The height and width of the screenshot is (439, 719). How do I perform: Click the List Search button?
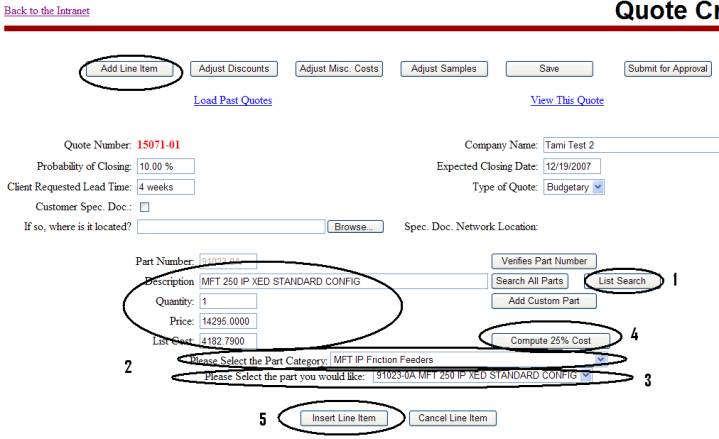(x=621, y=282)
